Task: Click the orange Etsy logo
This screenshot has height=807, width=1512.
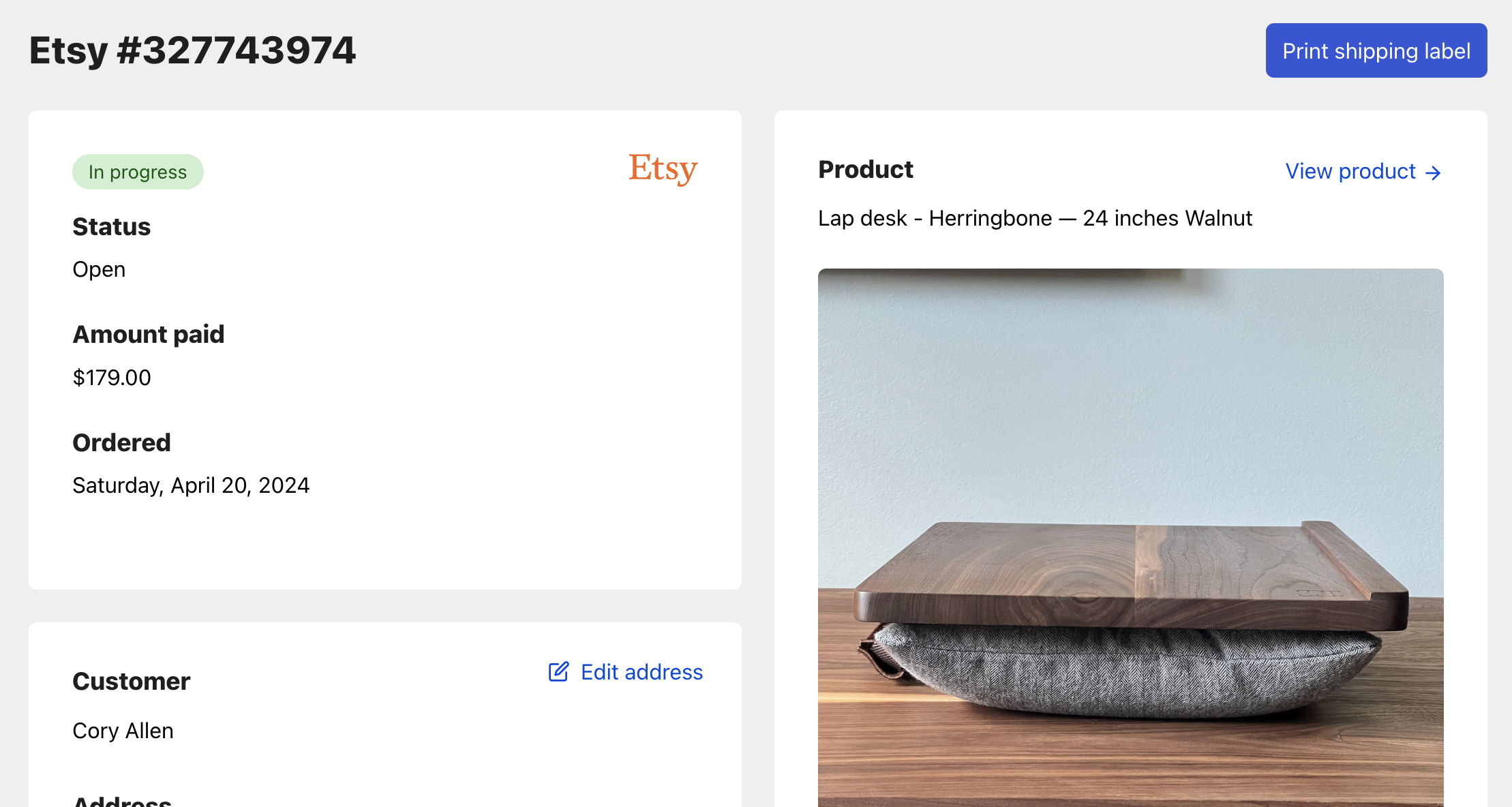Action: click(663, 168)
